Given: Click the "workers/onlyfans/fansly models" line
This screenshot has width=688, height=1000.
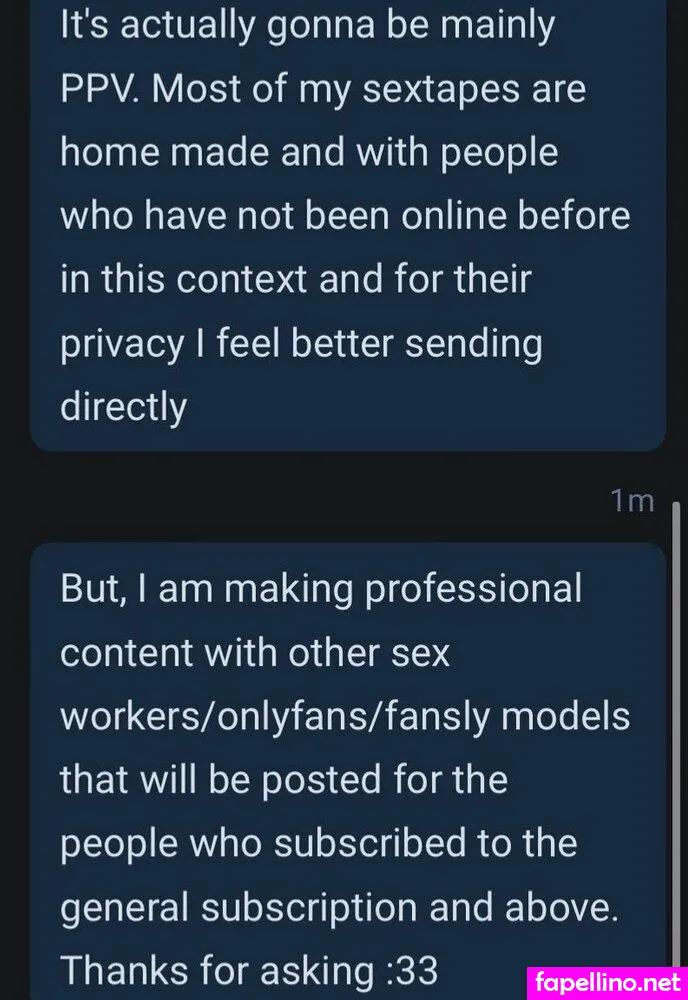Looking at the screenshot, I should (346, 716).
